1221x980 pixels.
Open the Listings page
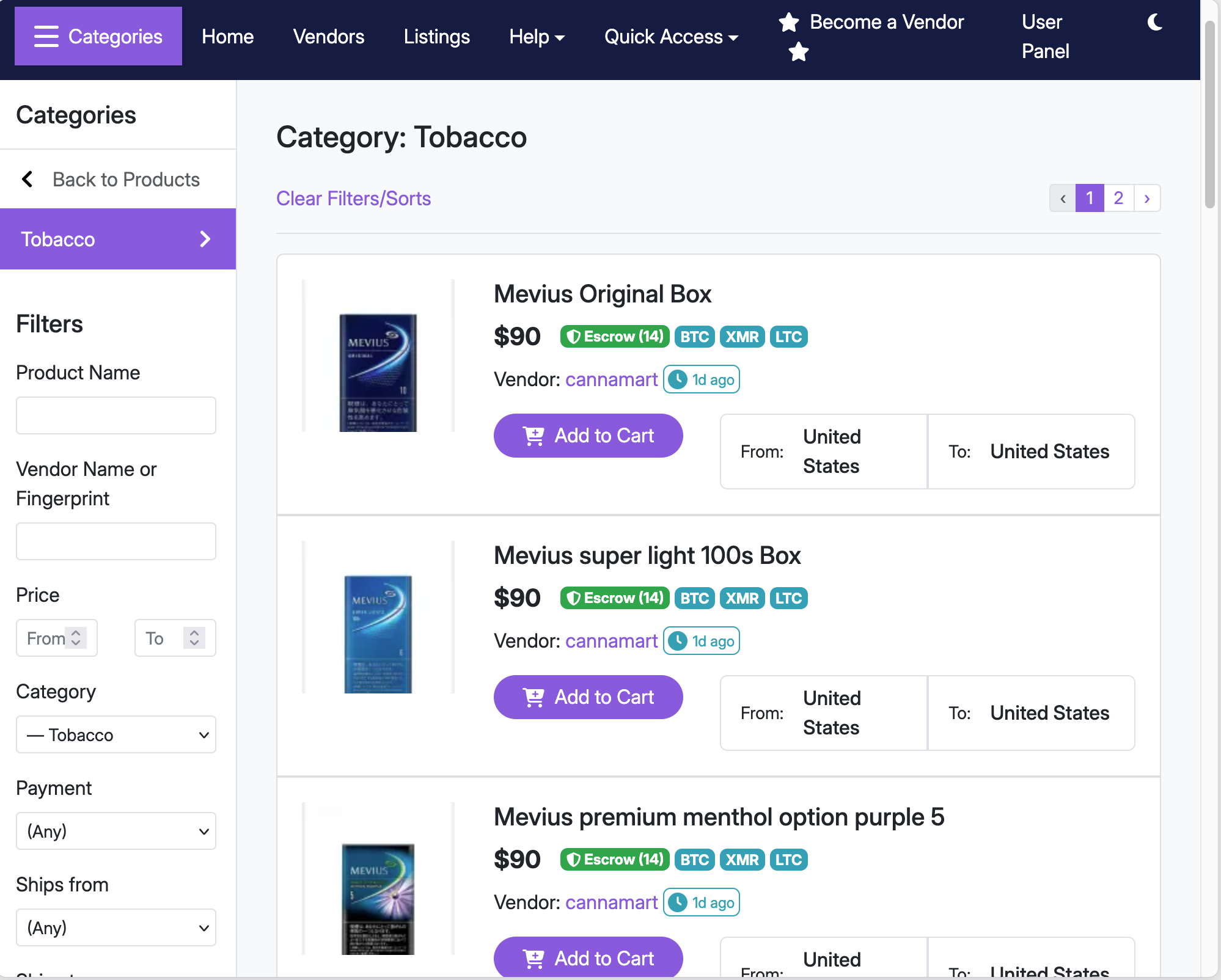(x=437, y=37)
